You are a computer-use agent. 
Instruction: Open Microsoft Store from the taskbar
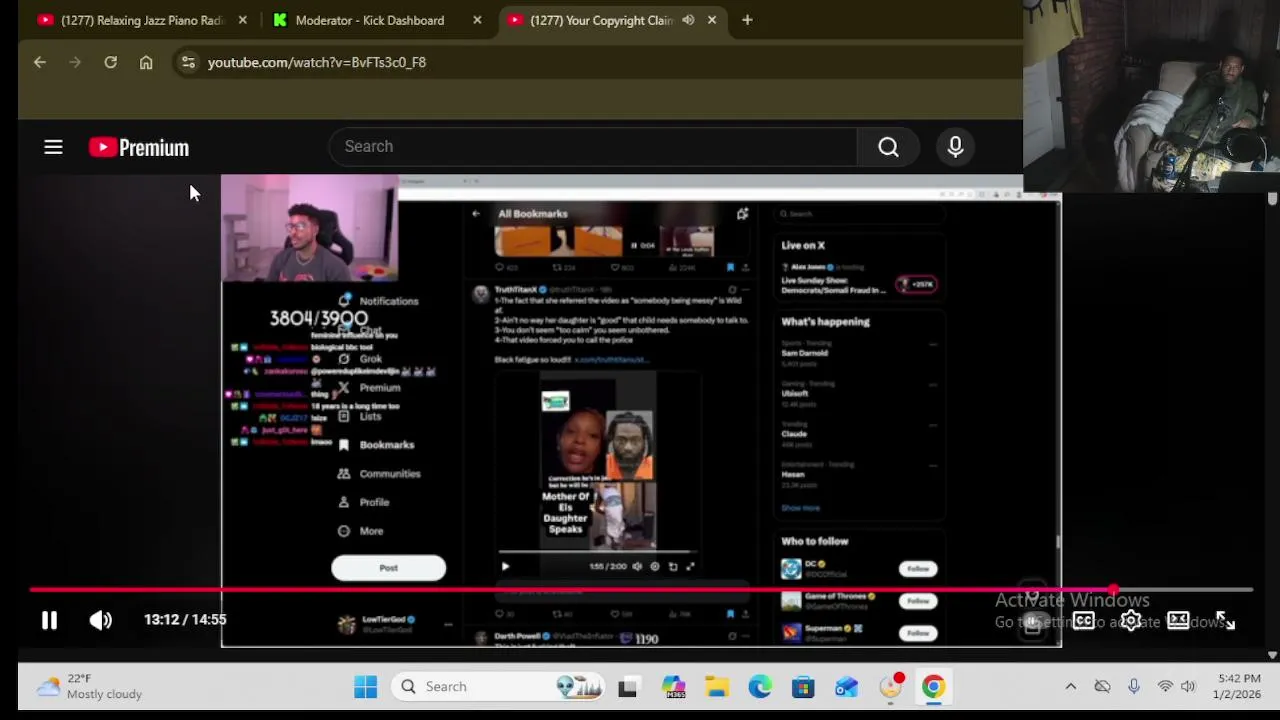803,687
